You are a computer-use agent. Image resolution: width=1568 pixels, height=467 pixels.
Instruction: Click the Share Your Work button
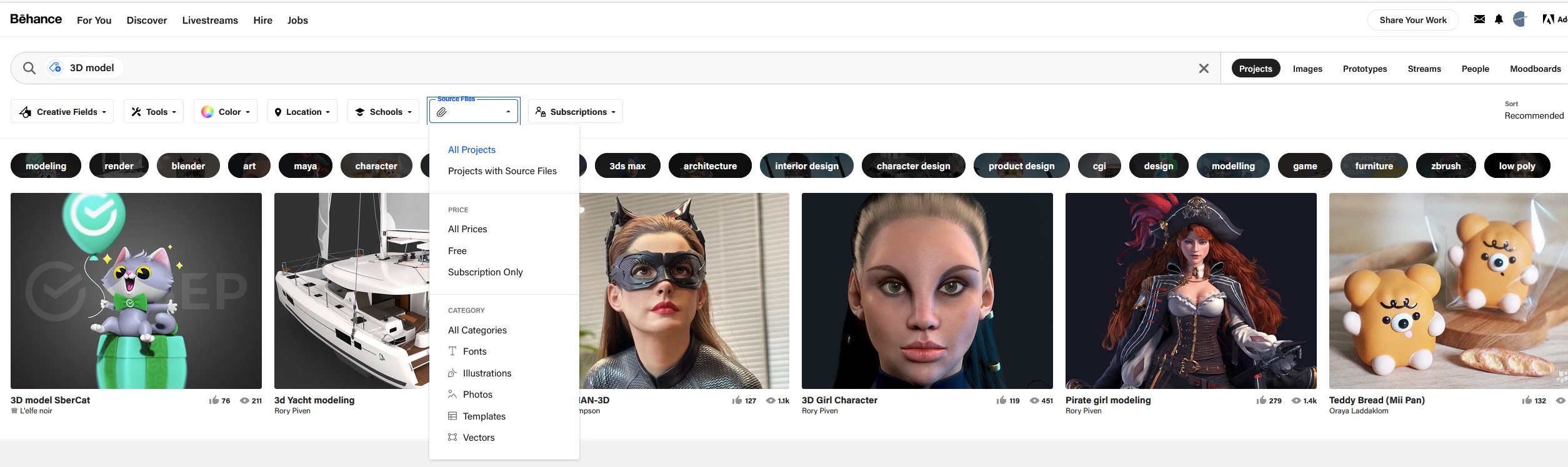1413,20
